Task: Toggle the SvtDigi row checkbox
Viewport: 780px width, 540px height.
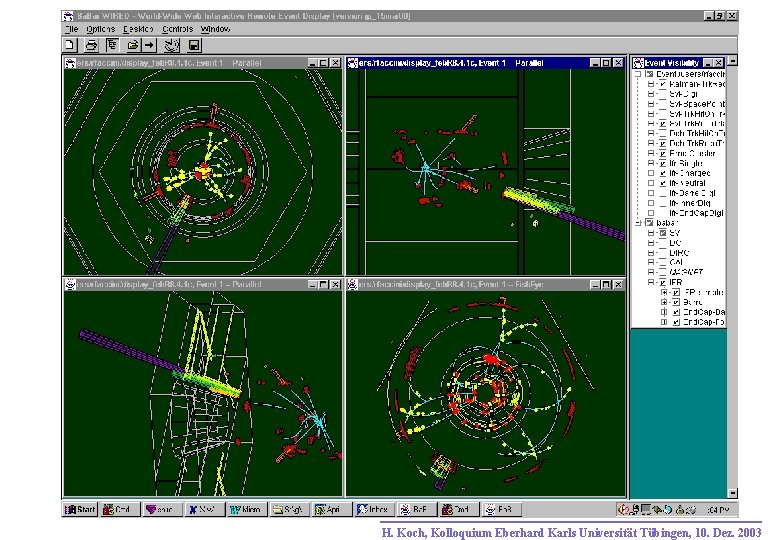Action: pyautogui.click(x=662, y=94)
